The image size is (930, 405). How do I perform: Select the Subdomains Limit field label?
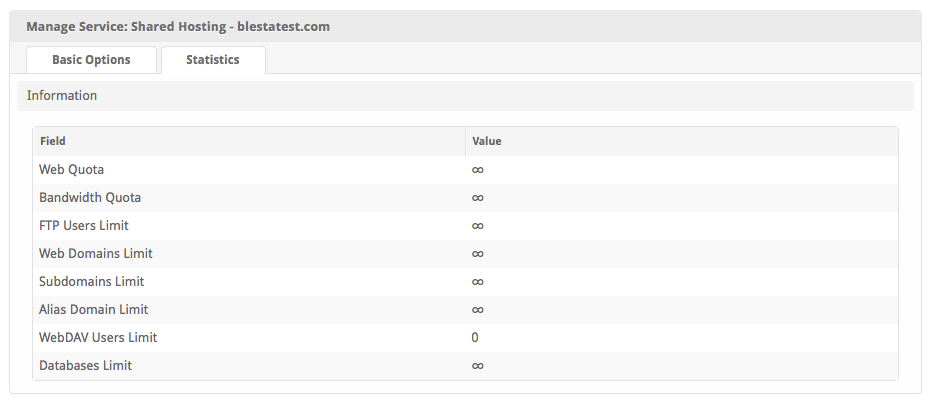[x=91, y=282]
